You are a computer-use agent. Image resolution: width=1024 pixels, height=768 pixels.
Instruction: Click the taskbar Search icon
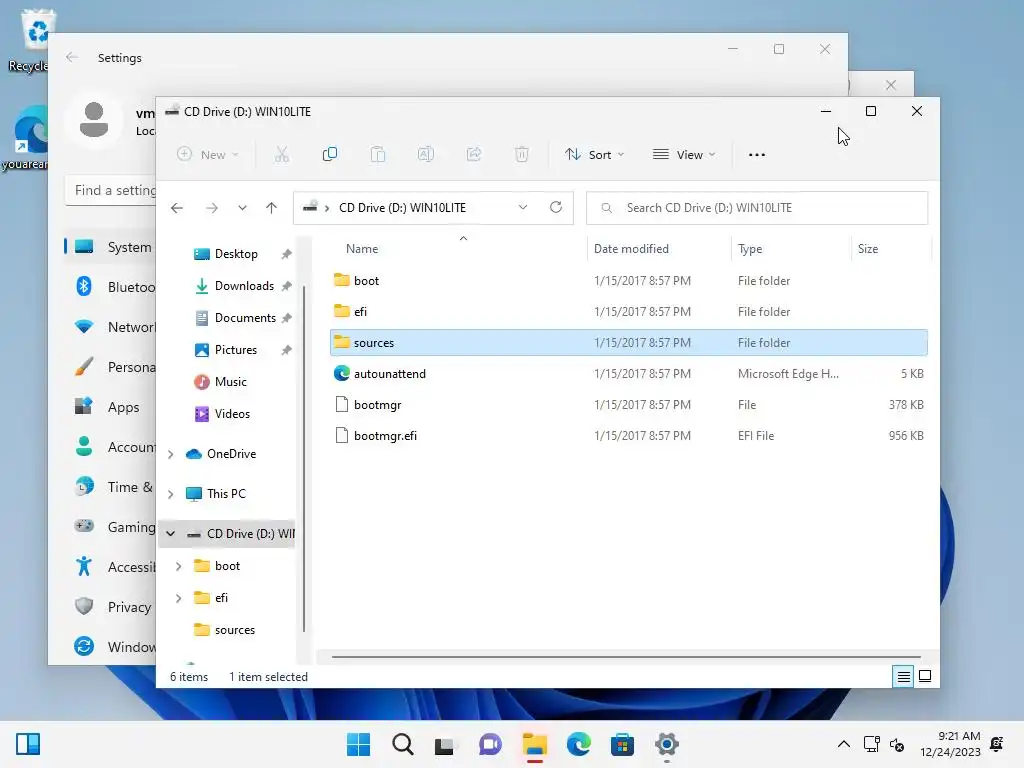point(403,744)
